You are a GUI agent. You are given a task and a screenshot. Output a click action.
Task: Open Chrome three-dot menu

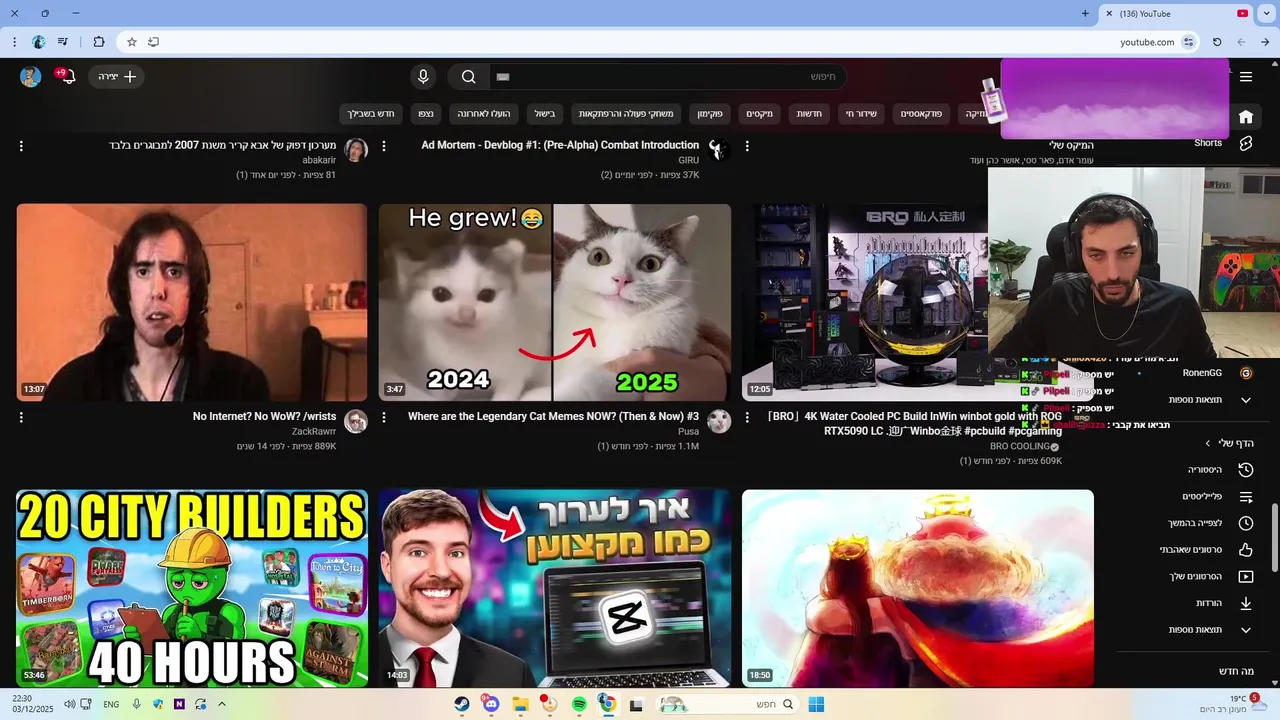[14, 42]
